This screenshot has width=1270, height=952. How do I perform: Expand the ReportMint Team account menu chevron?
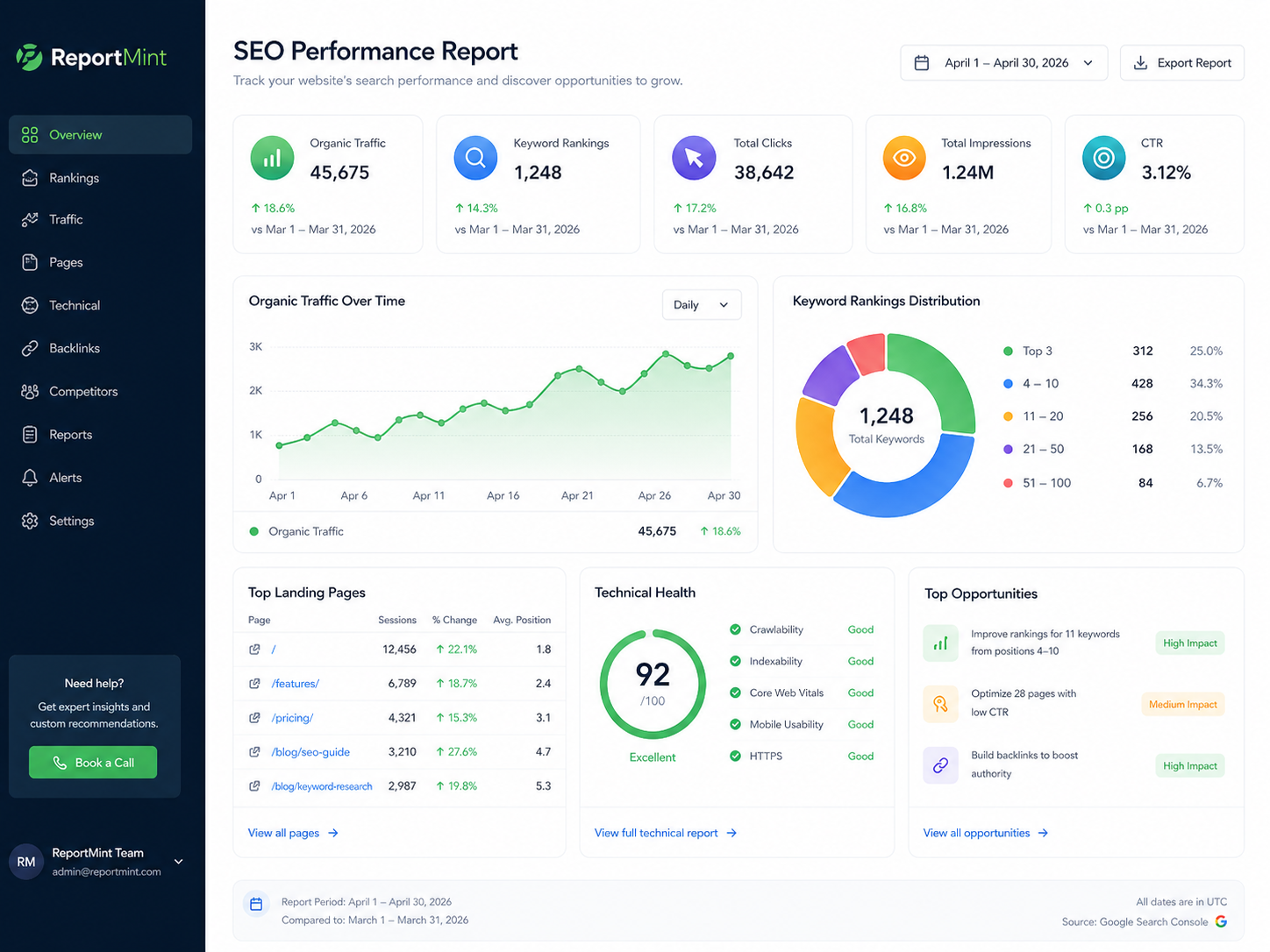click(179, 862)
